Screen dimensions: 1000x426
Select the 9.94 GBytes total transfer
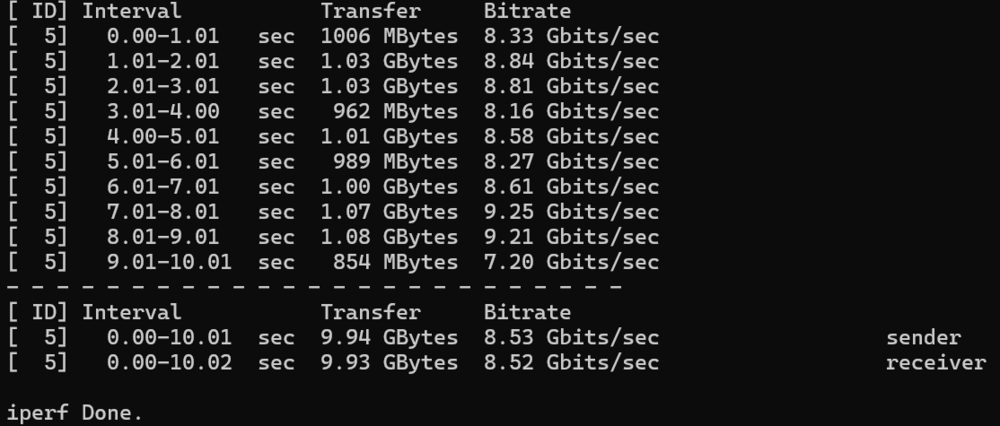pos(389,338)
